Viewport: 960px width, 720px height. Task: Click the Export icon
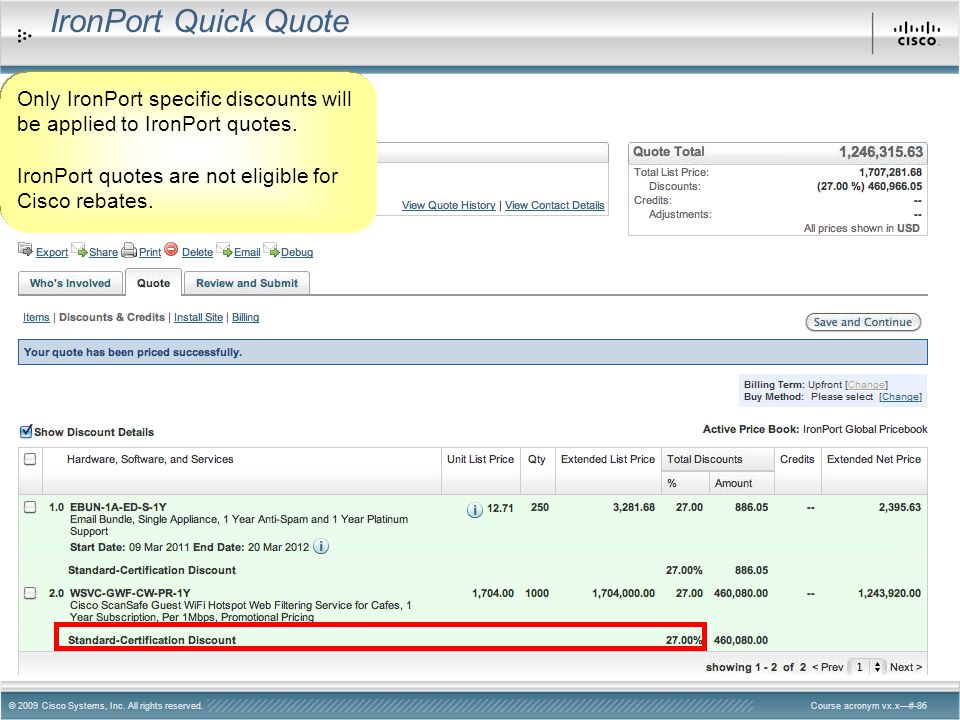tap(25, 249)
